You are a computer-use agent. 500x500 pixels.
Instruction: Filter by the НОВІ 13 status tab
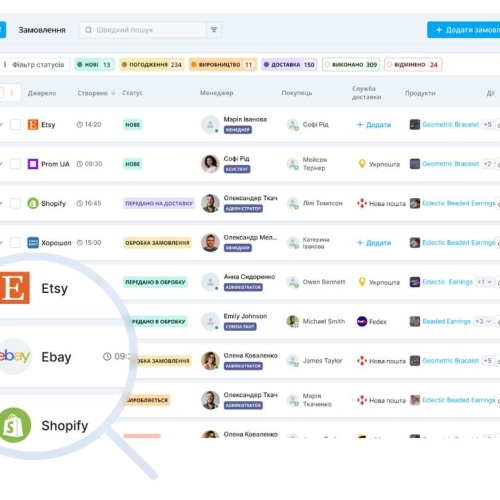point(94,65)
